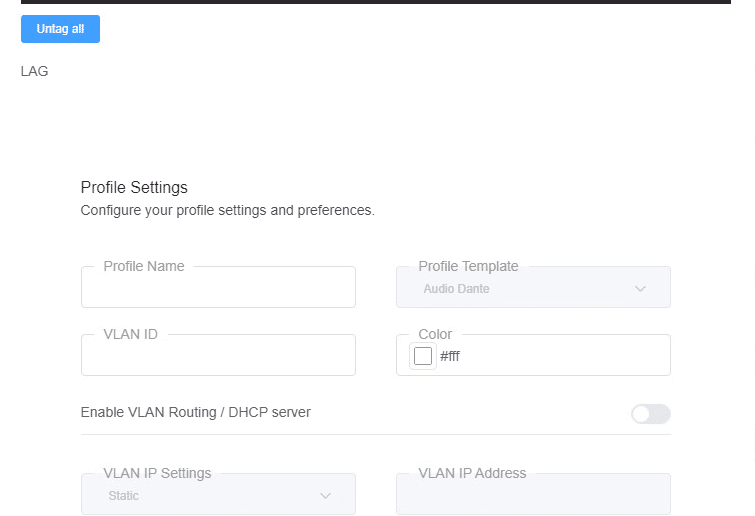Click the Color field label

pos(435,334)
